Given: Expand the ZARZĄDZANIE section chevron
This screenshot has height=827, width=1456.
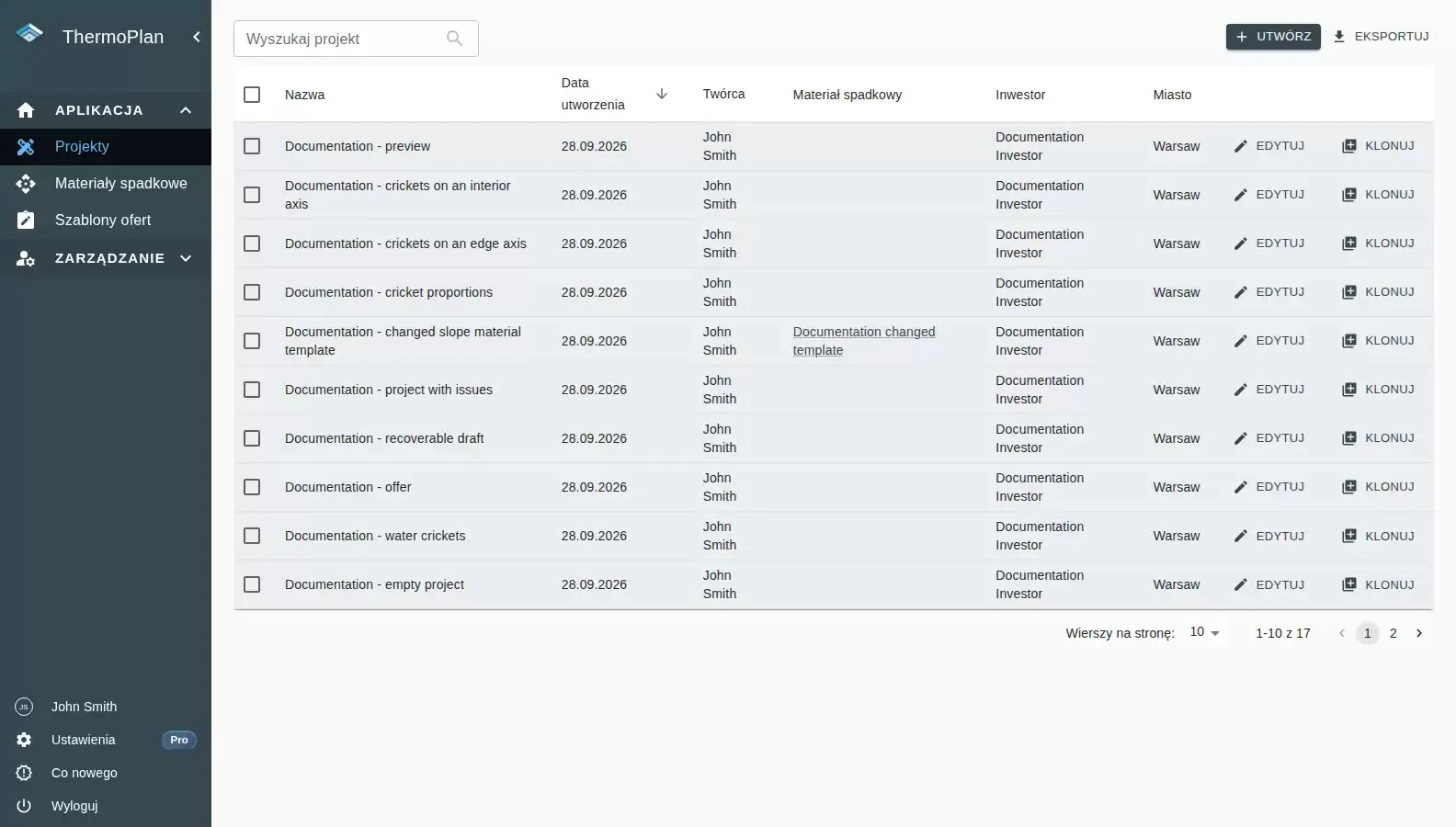Looking at the screenshot, I should (x=186, y=258).
